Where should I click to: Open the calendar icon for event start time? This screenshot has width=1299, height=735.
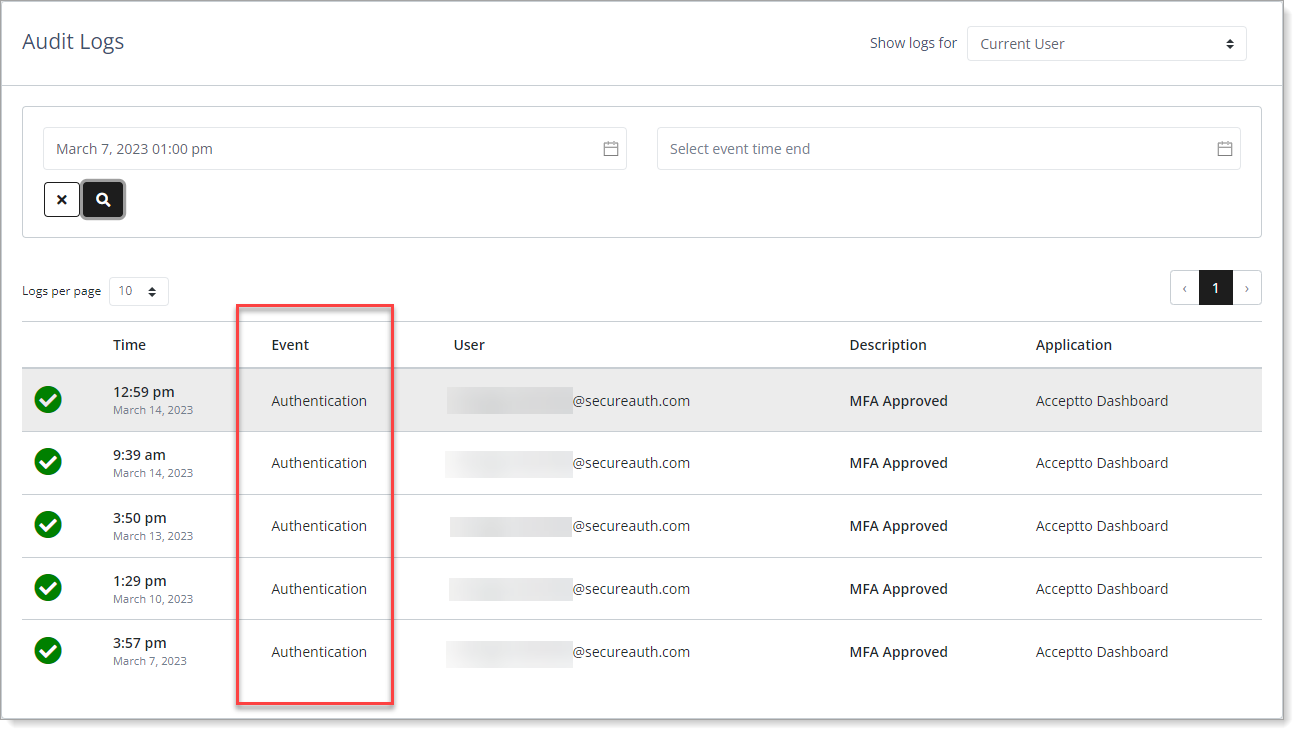(611, 149)
